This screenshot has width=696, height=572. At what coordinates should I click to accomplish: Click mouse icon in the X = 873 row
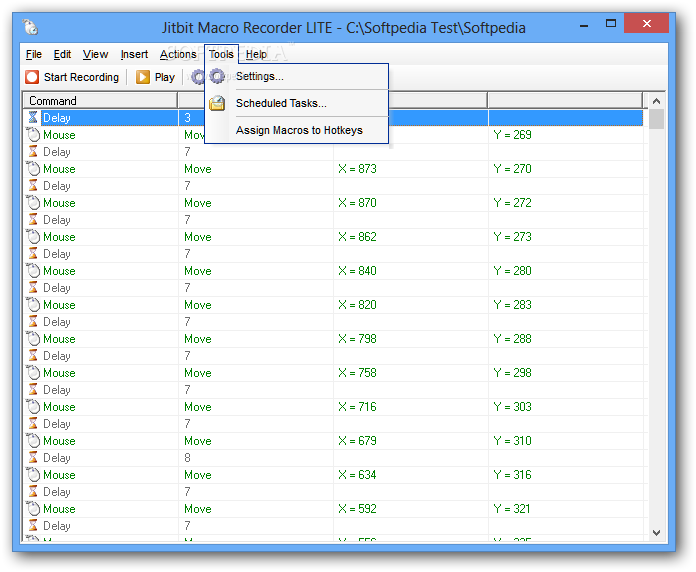pyautogui.click(x=33, y=169)
